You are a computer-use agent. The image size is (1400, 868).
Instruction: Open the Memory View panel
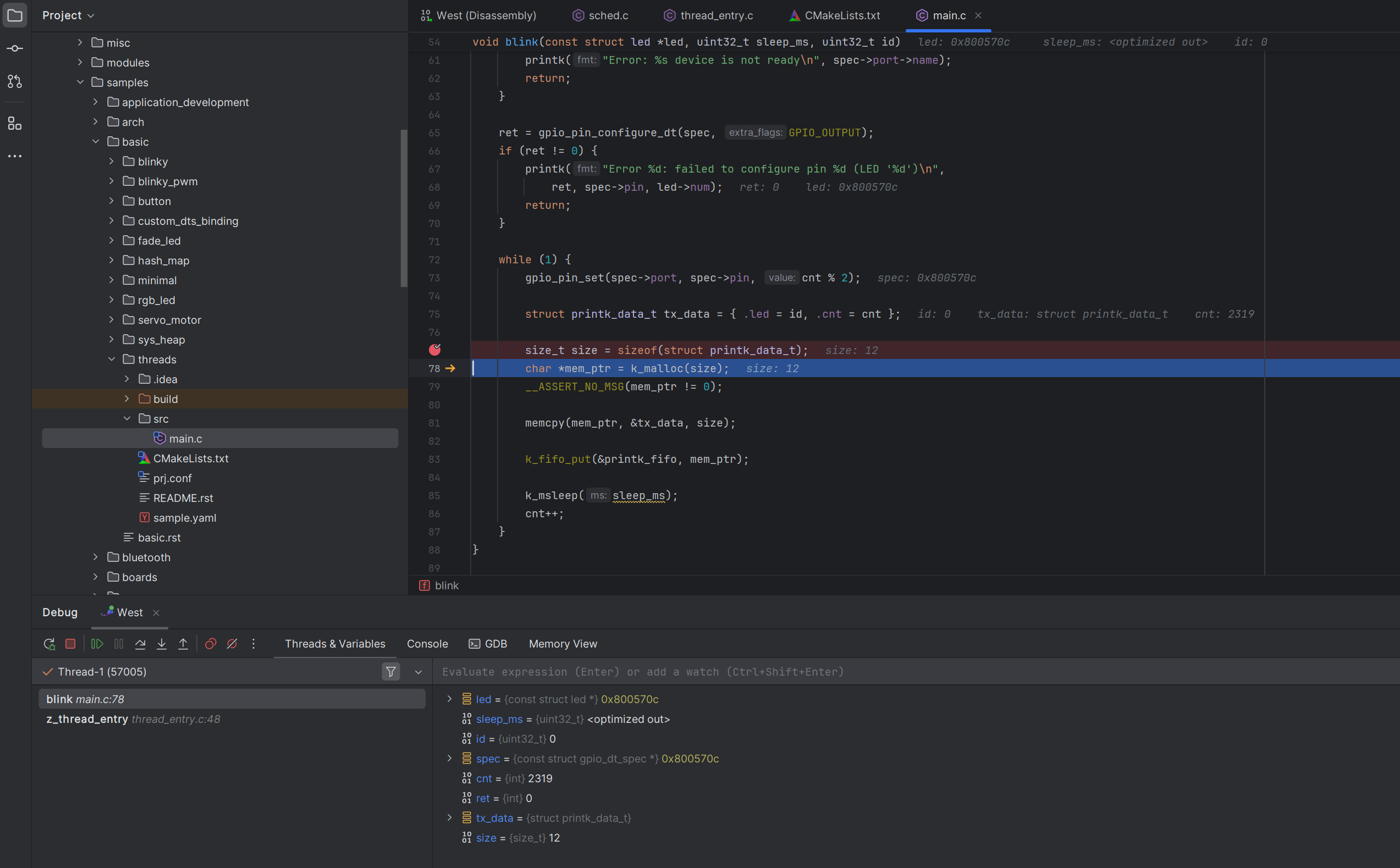click(562, 644)
